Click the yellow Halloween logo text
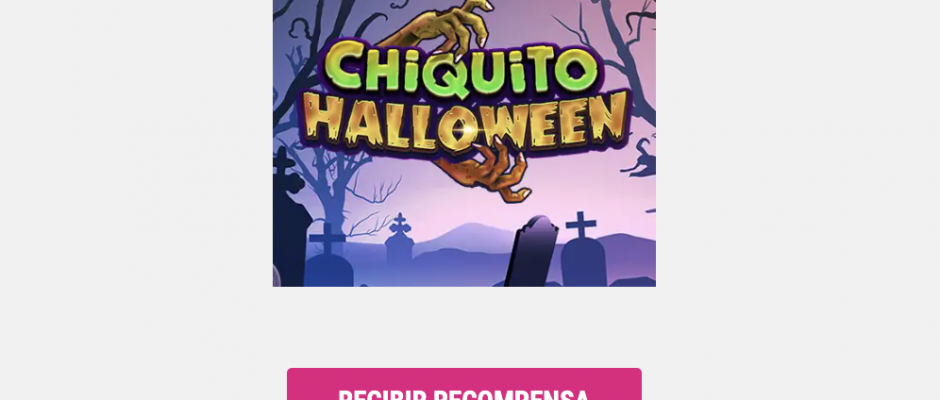The width and height of the screenshot is (940, 400). click(466, 124)
